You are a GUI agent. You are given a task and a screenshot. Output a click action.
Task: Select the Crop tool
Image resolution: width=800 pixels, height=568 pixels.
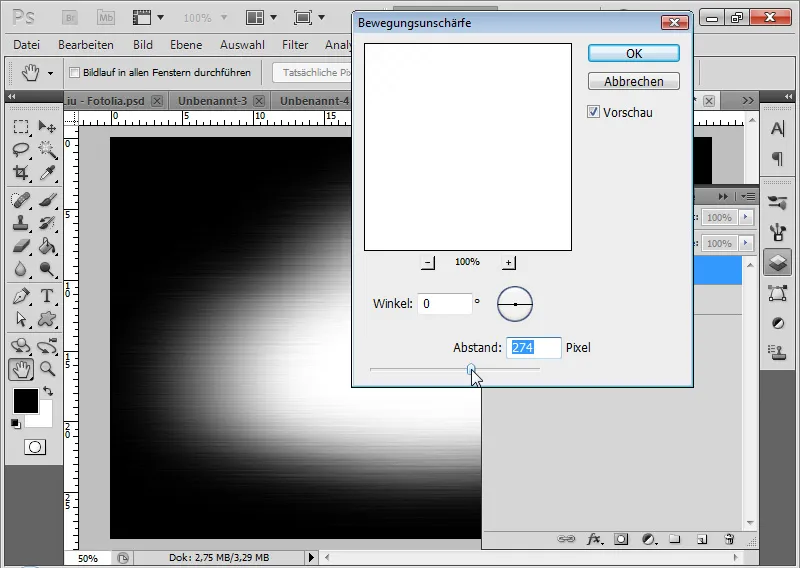(x=20, y=173)
